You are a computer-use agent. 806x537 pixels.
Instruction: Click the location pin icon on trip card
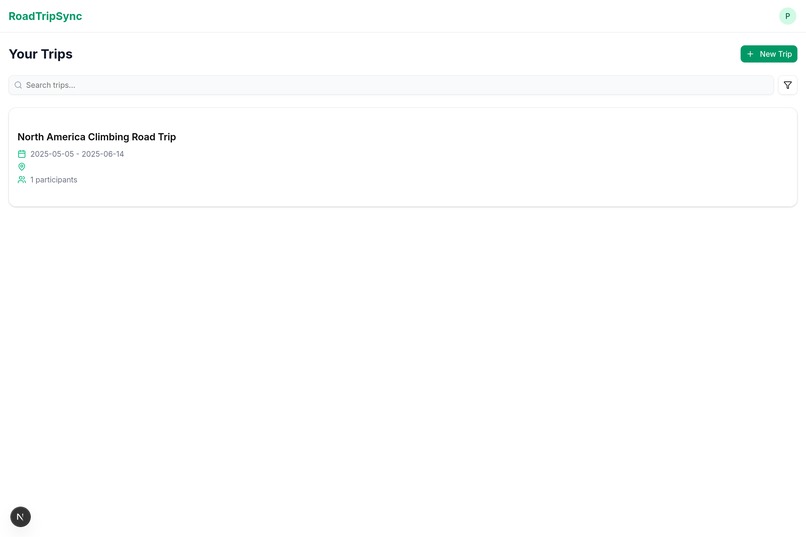coord(22,166)
